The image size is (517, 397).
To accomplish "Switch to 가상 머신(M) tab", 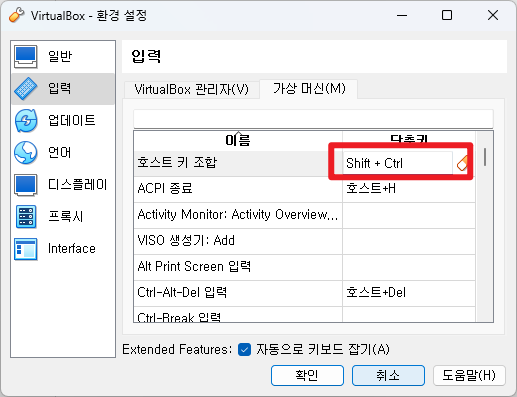I will 309,89.
